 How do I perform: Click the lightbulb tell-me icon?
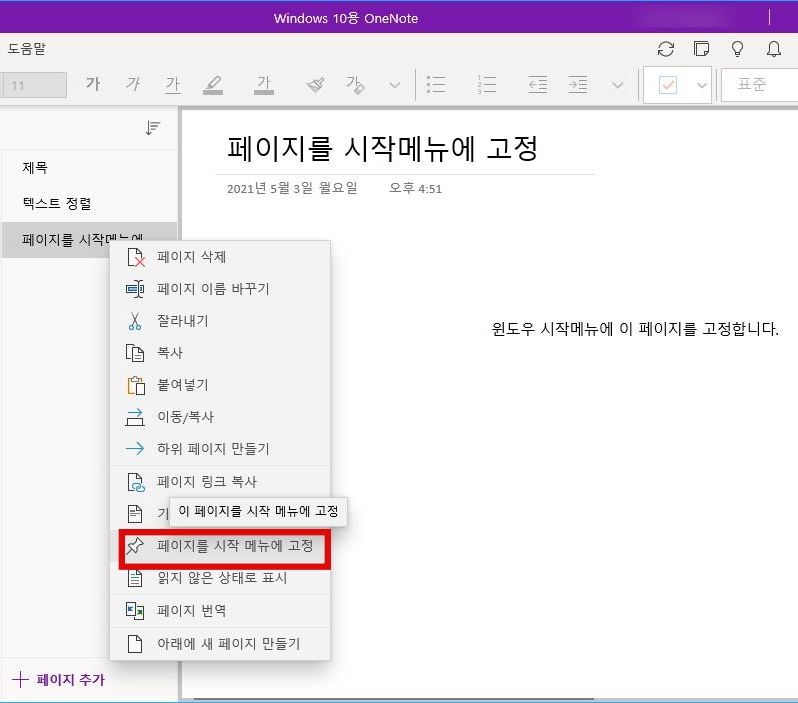[x=737, y=49]
